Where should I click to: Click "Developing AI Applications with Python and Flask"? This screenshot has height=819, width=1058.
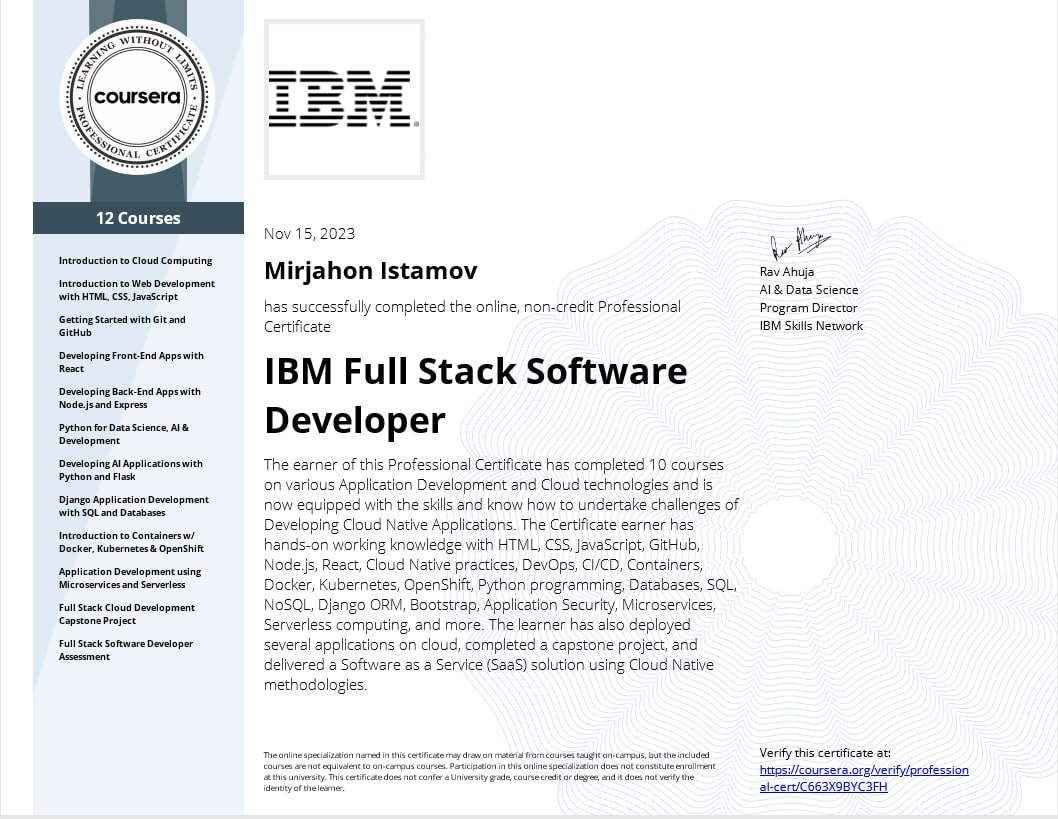coord(130,470)
